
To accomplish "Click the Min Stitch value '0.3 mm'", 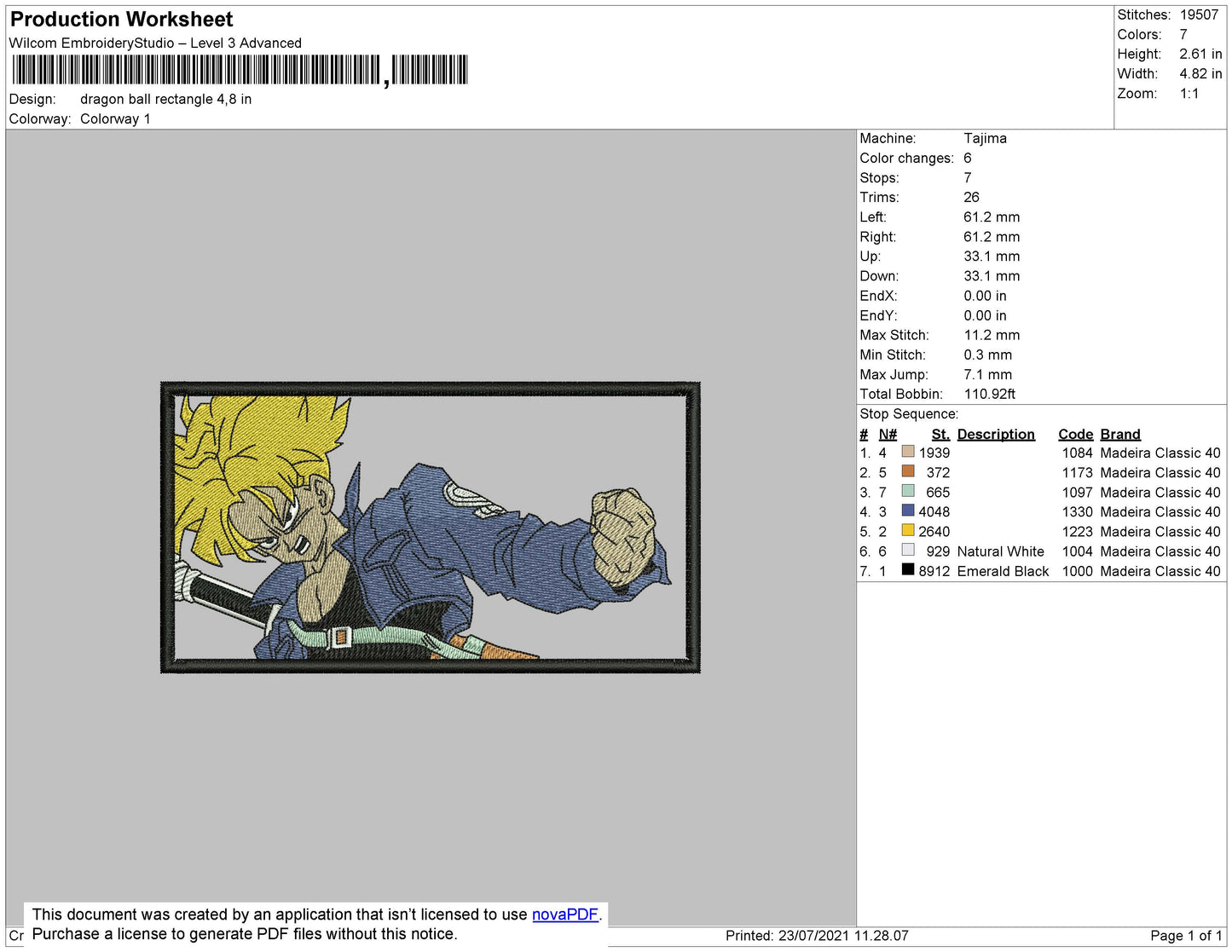I will click(987, 355).
